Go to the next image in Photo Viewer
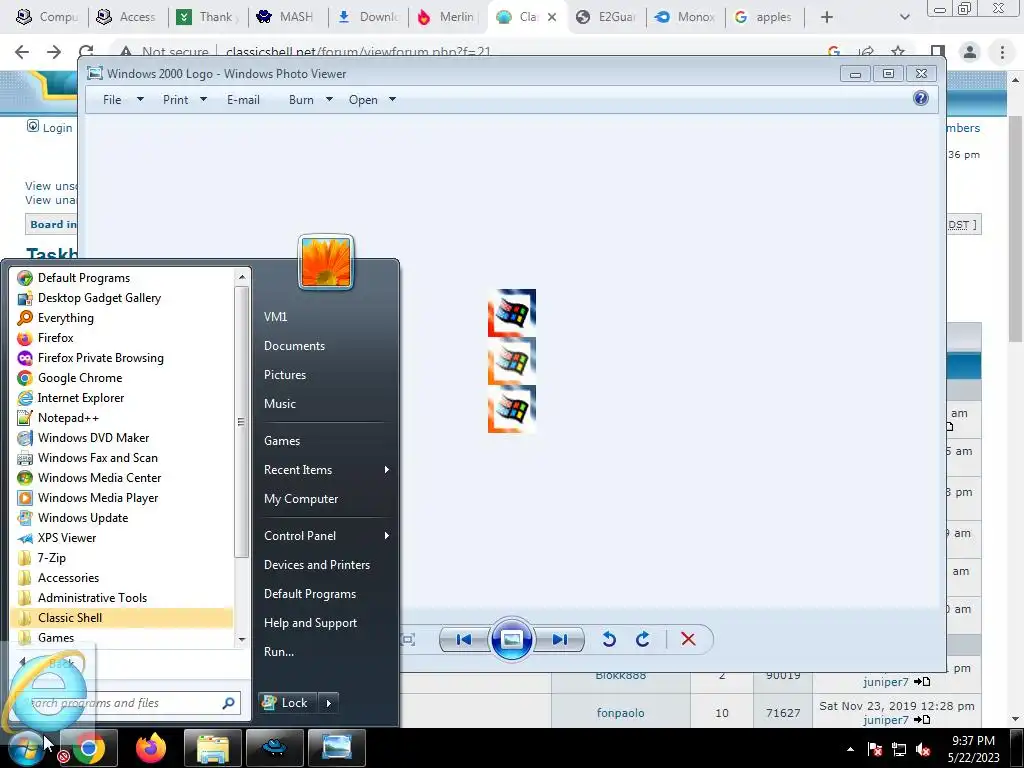This screenshot has height=768, width=1024. click(x=560, y=639)
